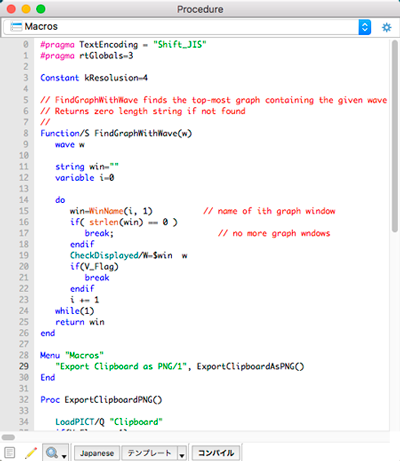Click the 'i += 1' line
400x461 pixels.
point(84,300)
